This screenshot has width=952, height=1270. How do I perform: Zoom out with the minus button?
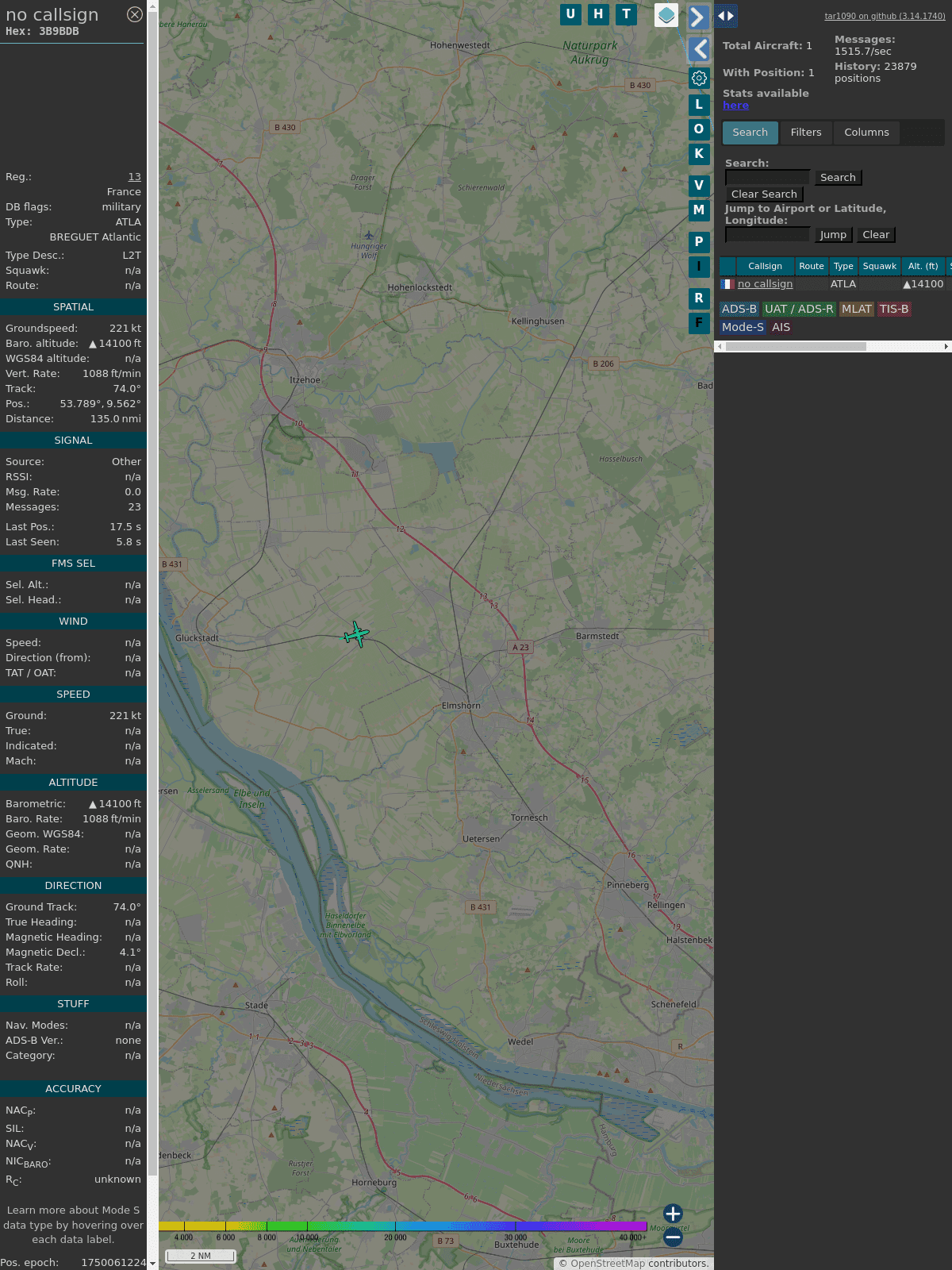(x=673, y=1237)
